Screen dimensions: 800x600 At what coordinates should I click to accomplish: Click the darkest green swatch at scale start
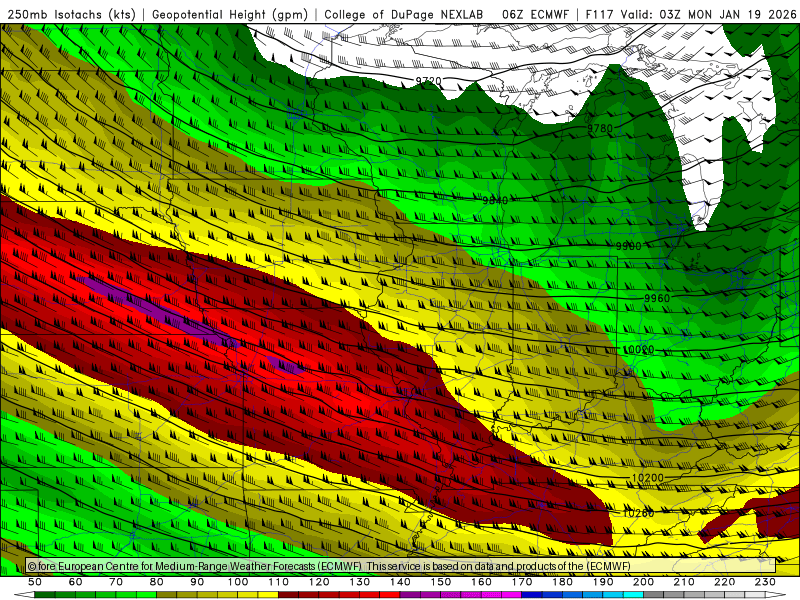pyautogui.click(x=45, y=595)
